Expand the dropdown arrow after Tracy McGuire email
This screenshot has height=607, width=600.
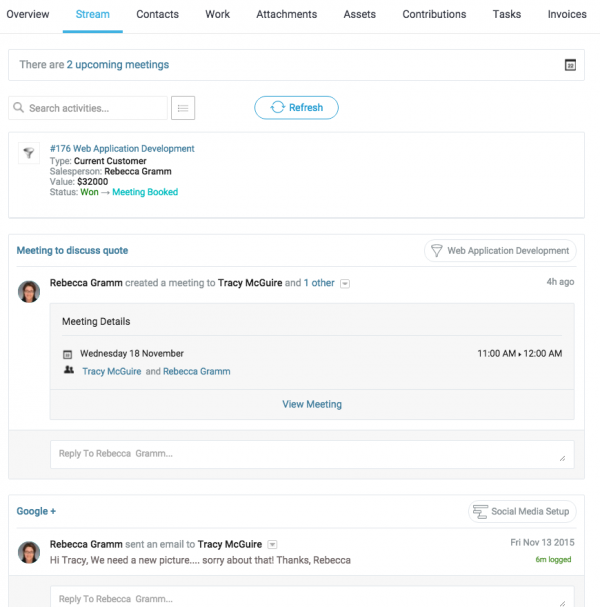(x=272, y=545)
